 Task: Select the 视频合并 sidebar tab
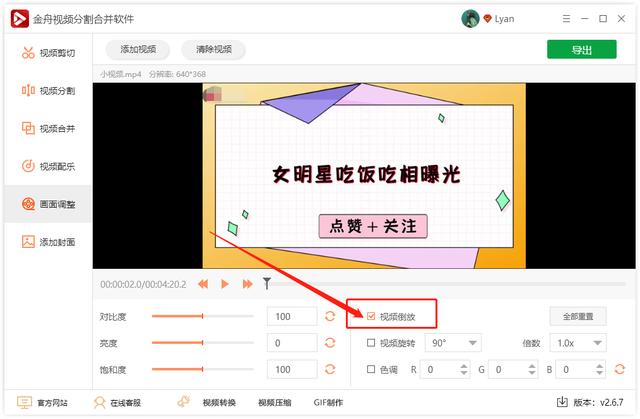[47, 128]
